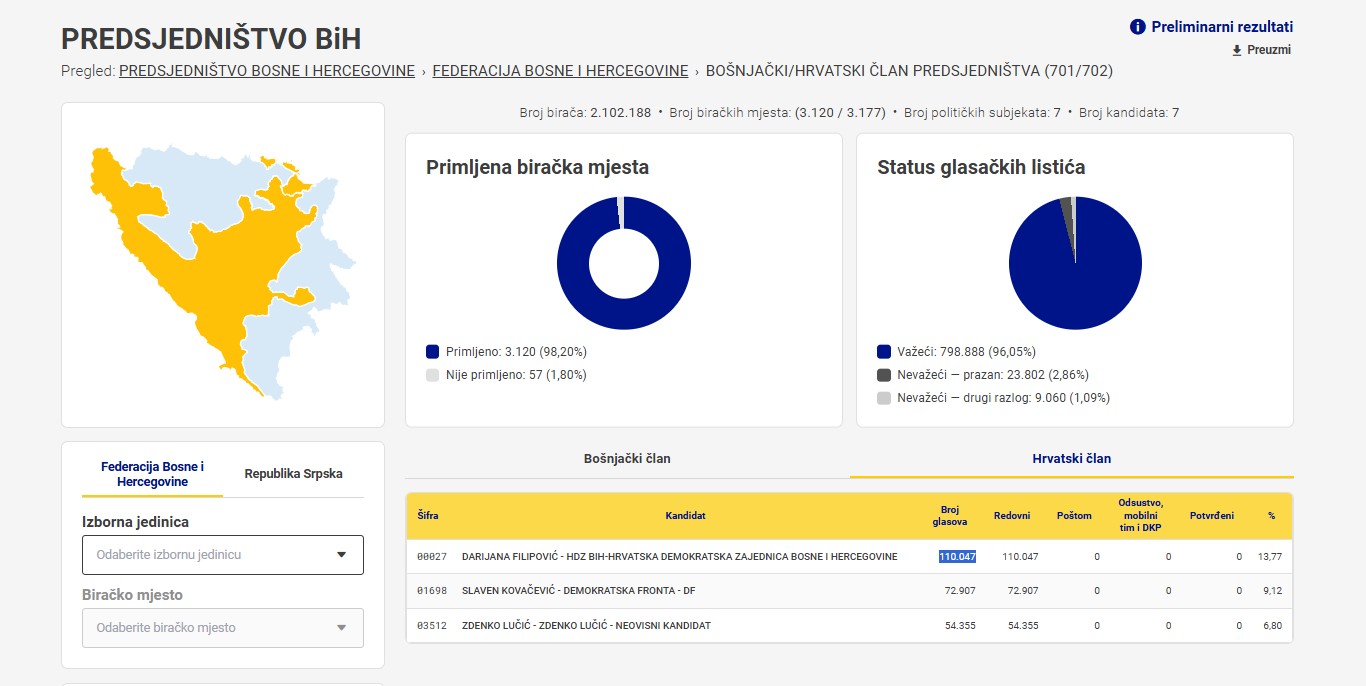Click candidate code 01698
Viewport: 1366px width, 686px height.
(x=431, y=591)
